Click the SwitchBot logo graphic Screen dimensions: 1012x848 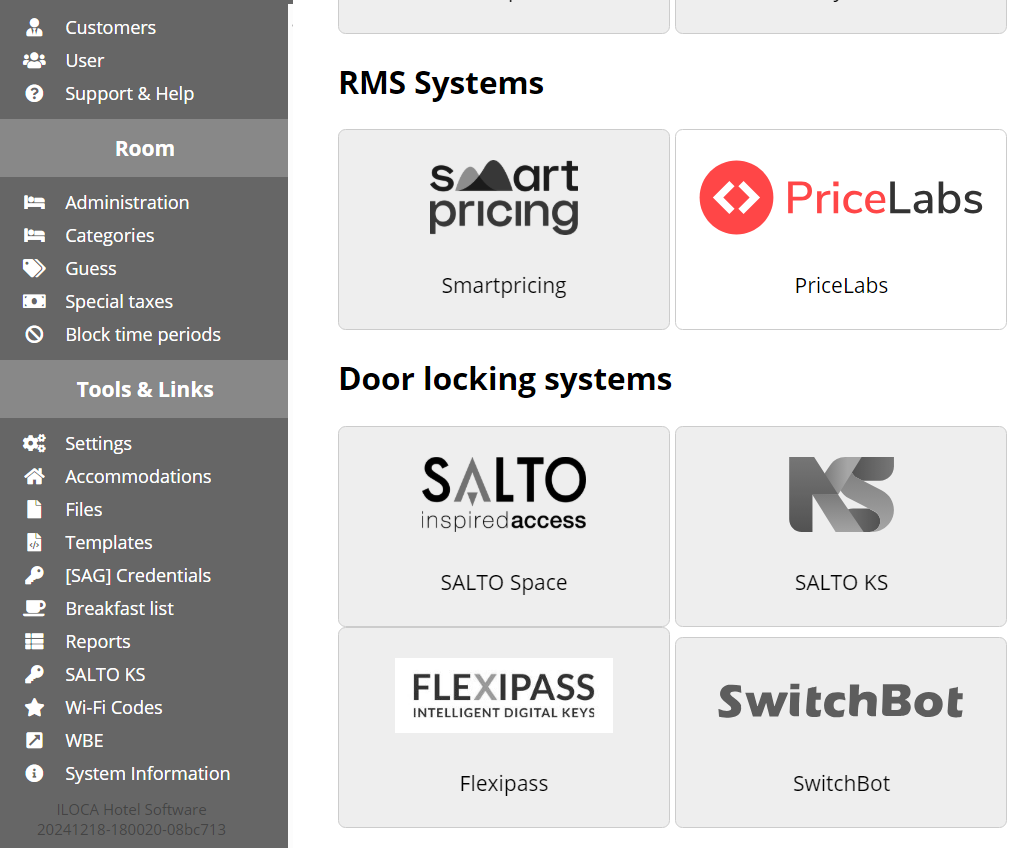click(x=841, y=701)
